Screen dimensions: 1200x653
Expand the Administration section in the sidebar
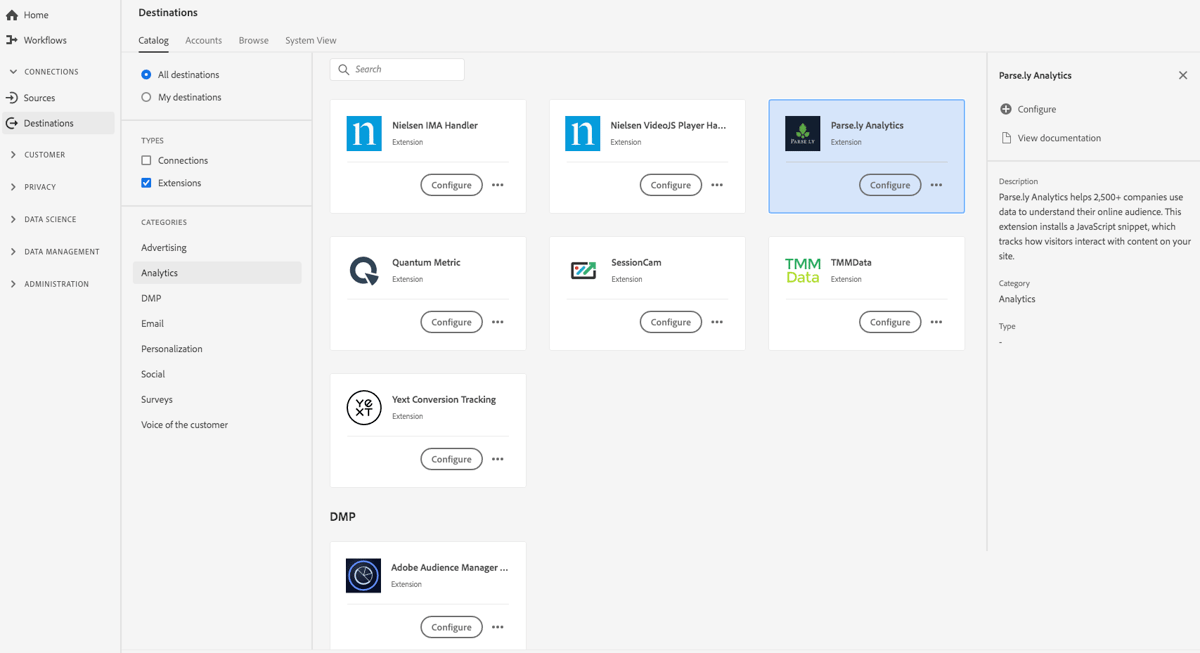coord(12,283)
